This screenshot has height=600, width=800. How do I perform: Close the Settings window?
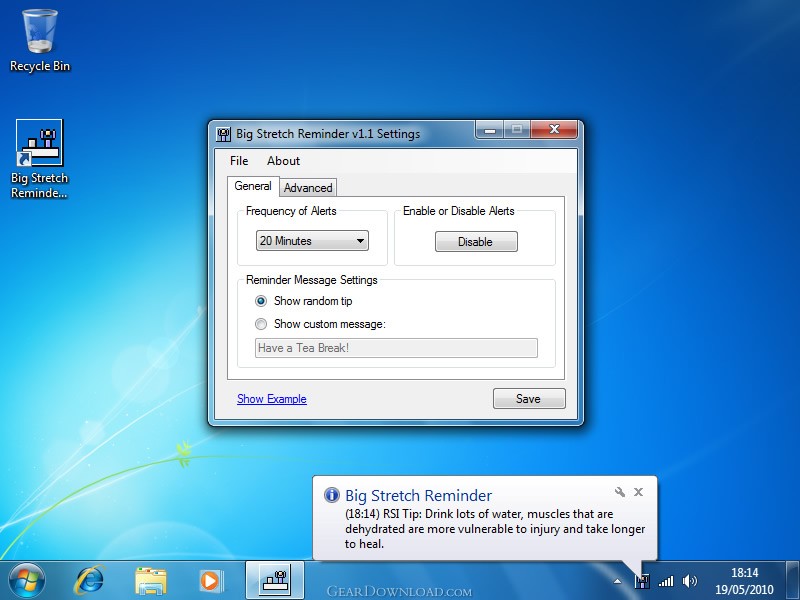coord(554,130)
